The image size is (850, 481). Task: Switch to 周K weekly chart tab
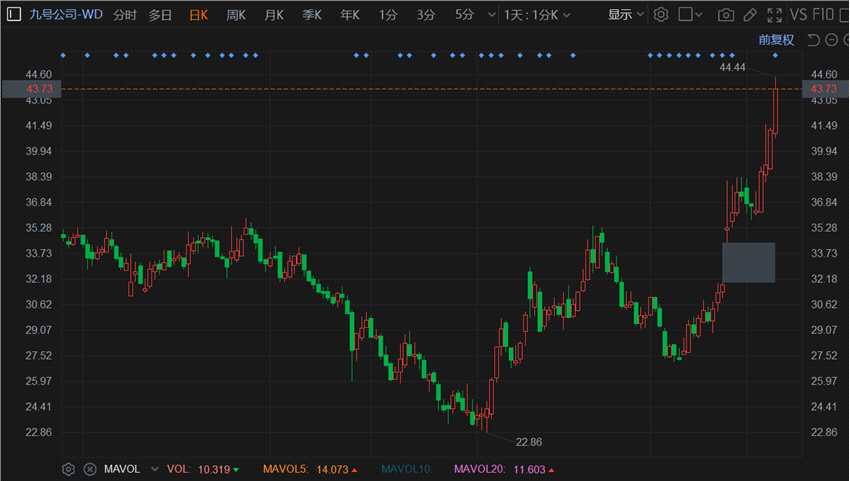[x=236, y=15]
